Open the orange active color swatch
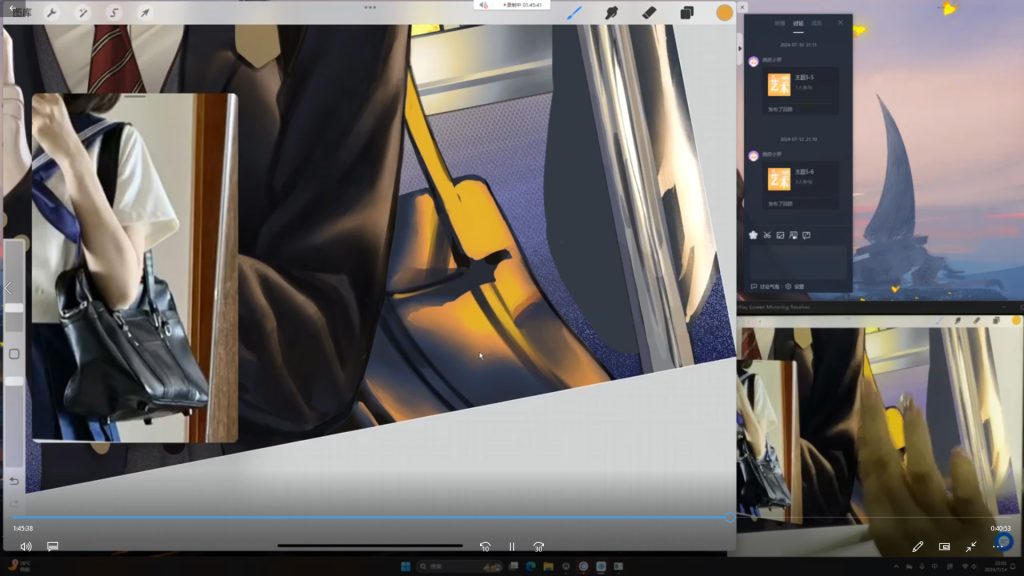 pos(724,13)
